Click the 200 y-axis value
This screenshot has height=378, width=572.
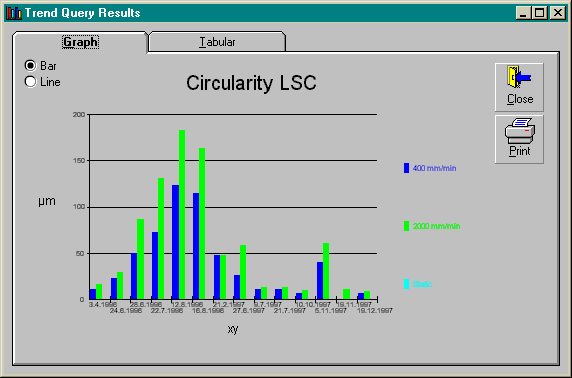[x=79, y=115]
